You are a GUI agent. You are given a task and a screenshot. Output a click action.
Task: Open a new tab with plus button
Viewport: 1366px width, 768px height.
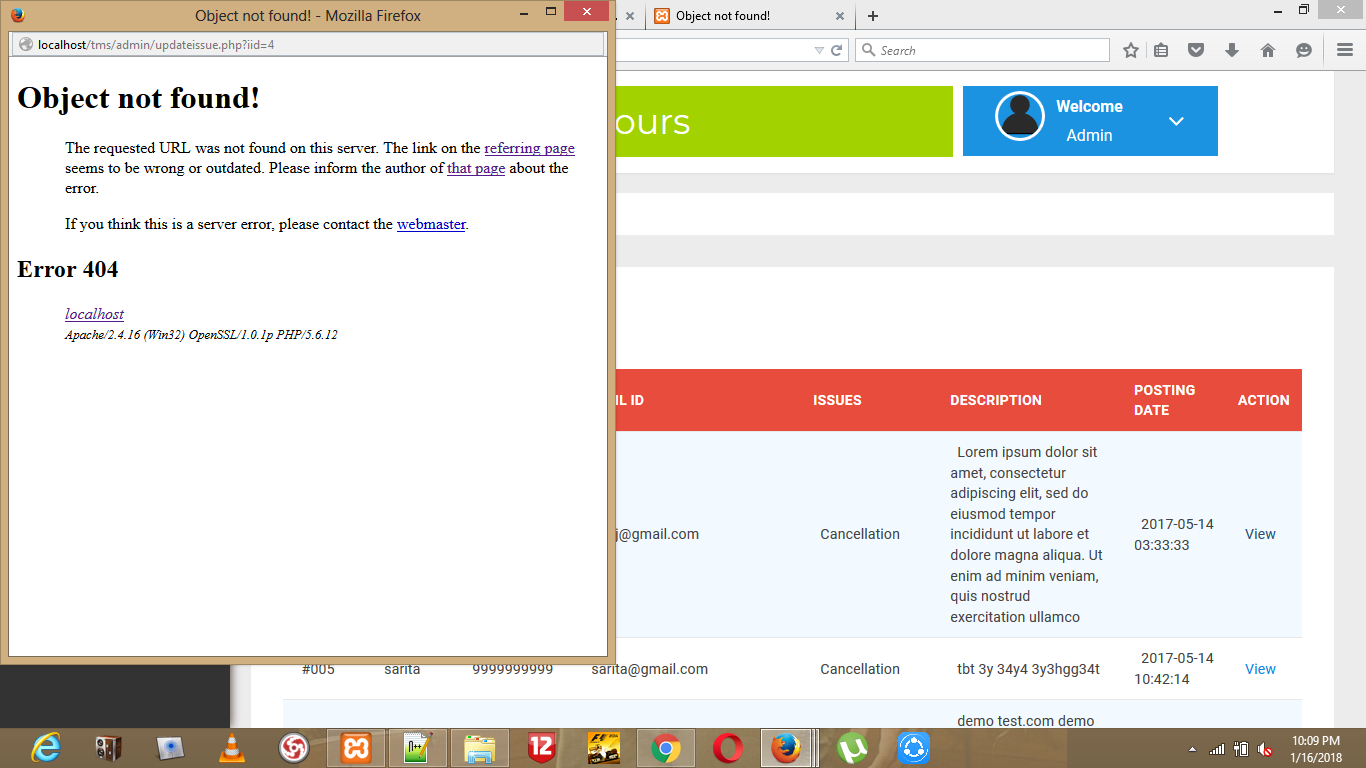[x=873, y=16]
